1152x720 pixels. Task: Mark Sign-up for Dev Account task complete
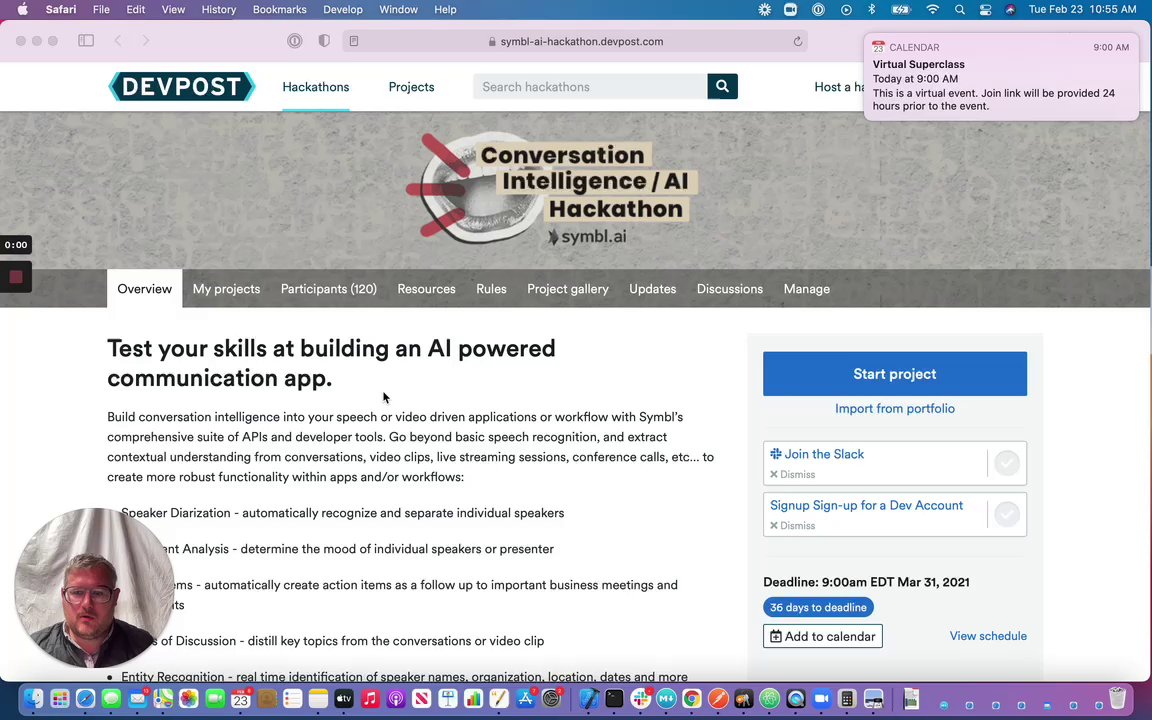(1007, 514)
